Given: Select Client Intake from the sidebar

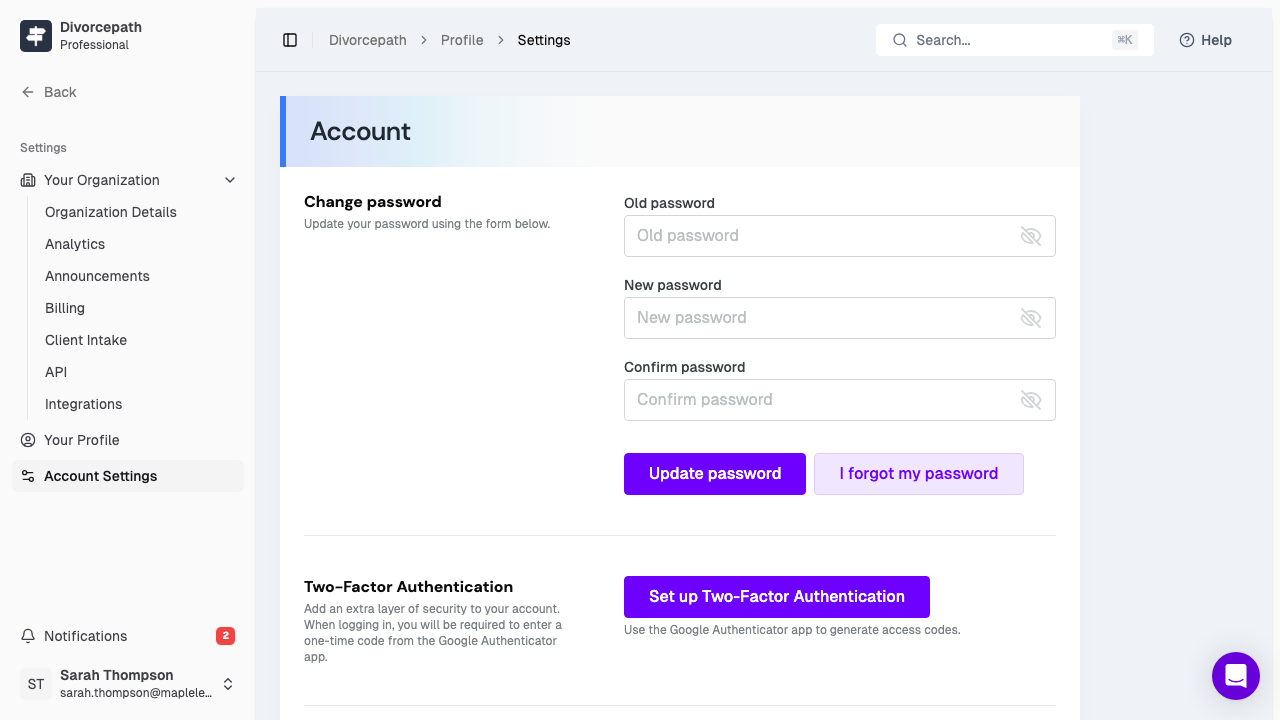Looking at the screenshot, I should 85,340.
